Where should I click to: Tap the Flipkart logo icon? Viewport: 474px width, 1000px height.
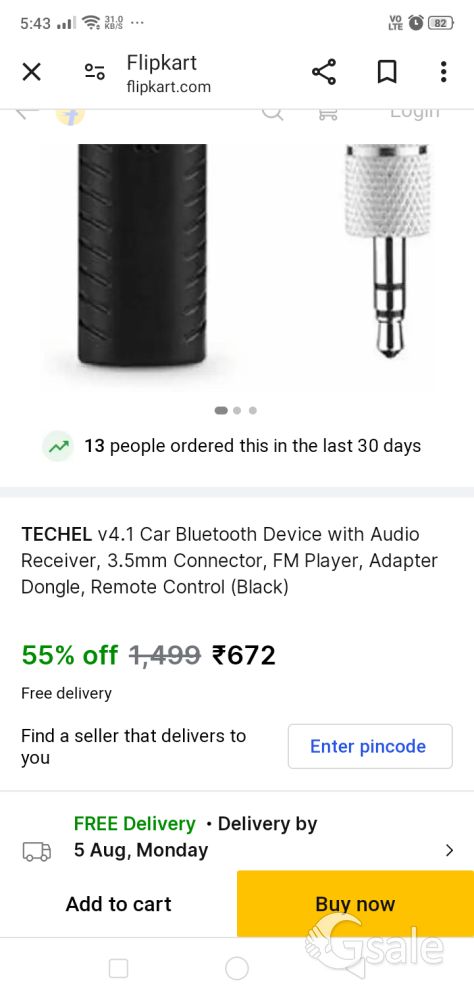tap(70, 115)
